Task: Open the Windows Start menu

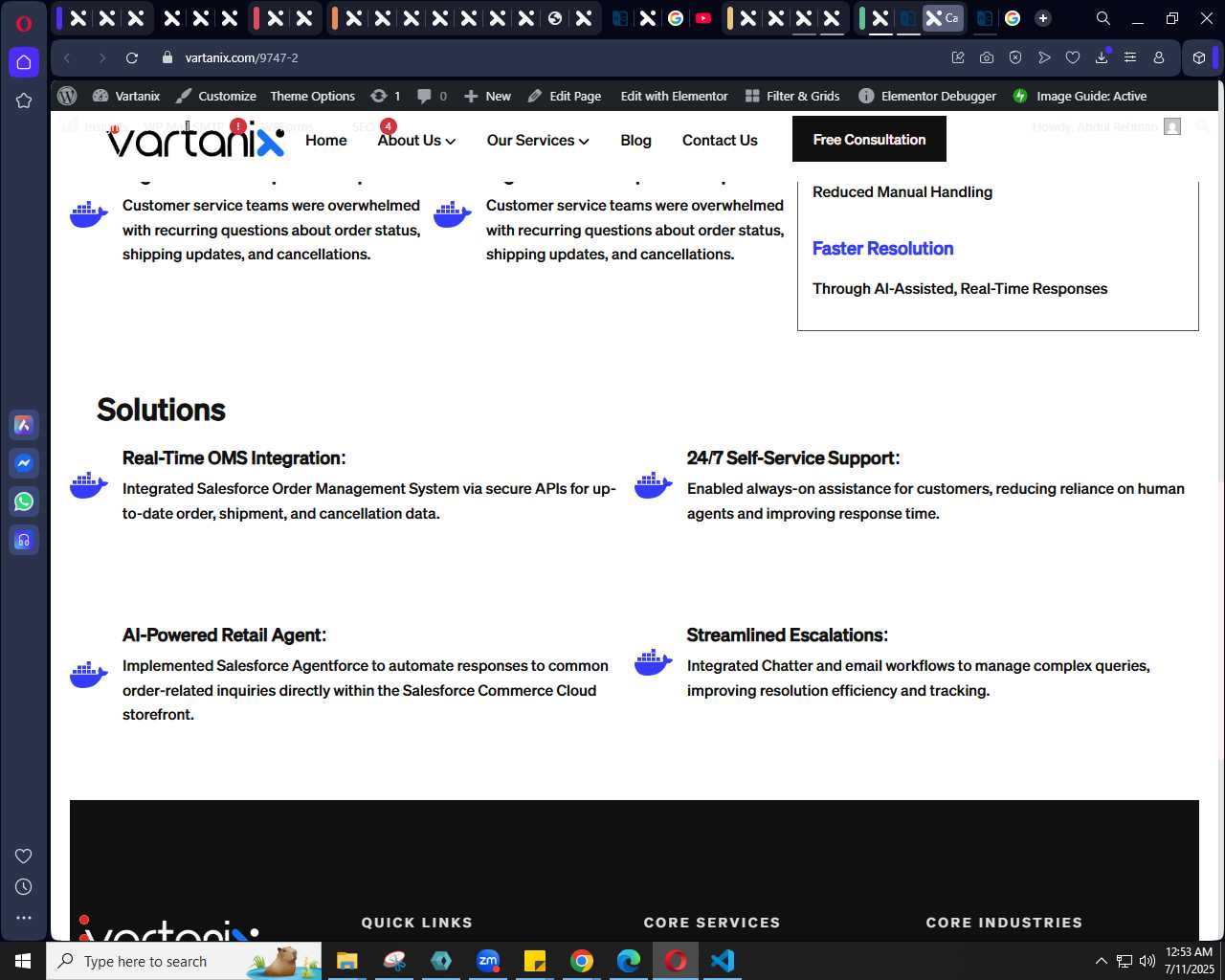Action: click(23, 961)
